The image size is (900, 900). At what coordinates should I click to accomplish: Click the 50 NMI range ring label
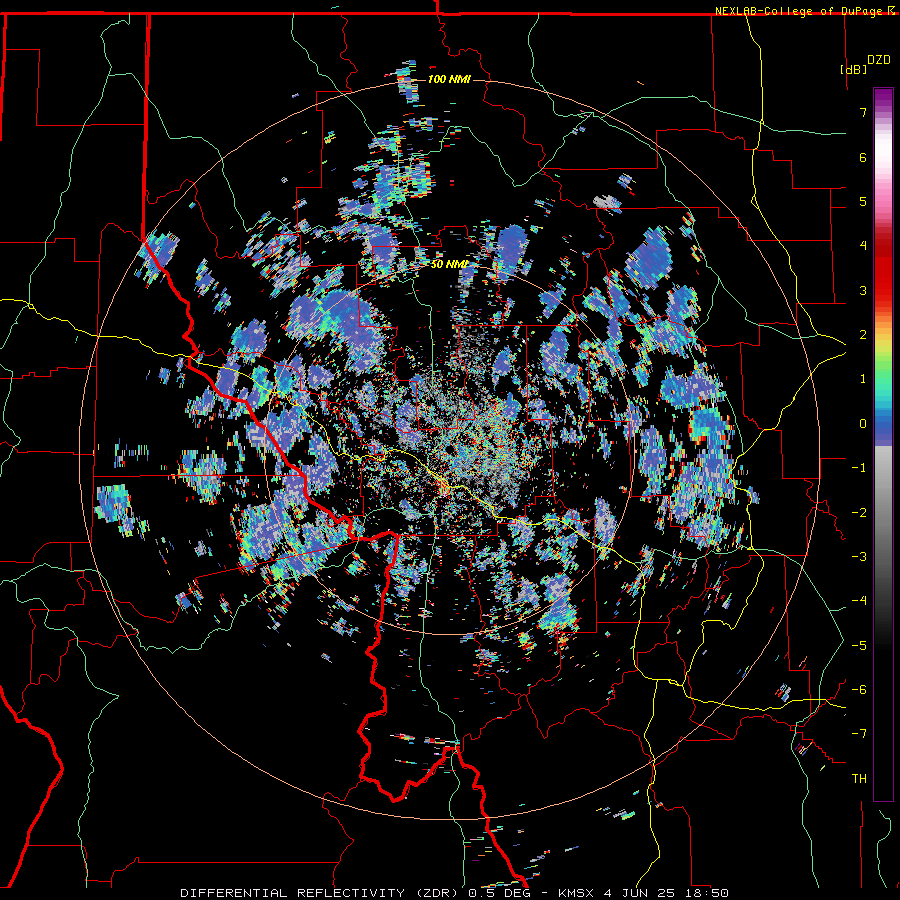pyautogui.click(x=449, y=264)
